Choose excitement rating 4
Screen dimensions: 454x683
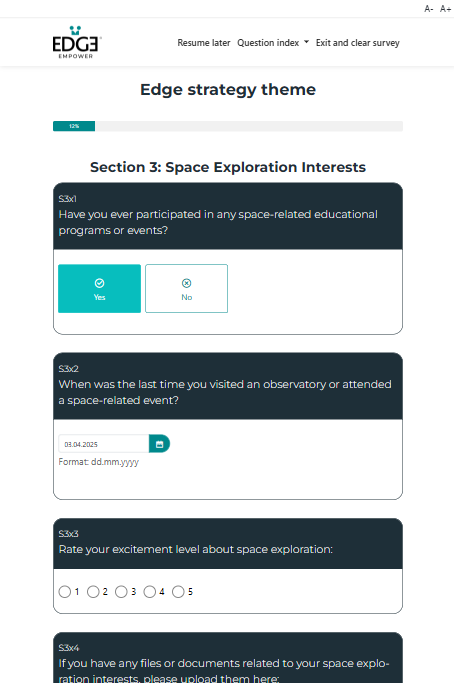click(x=149, y=592)
